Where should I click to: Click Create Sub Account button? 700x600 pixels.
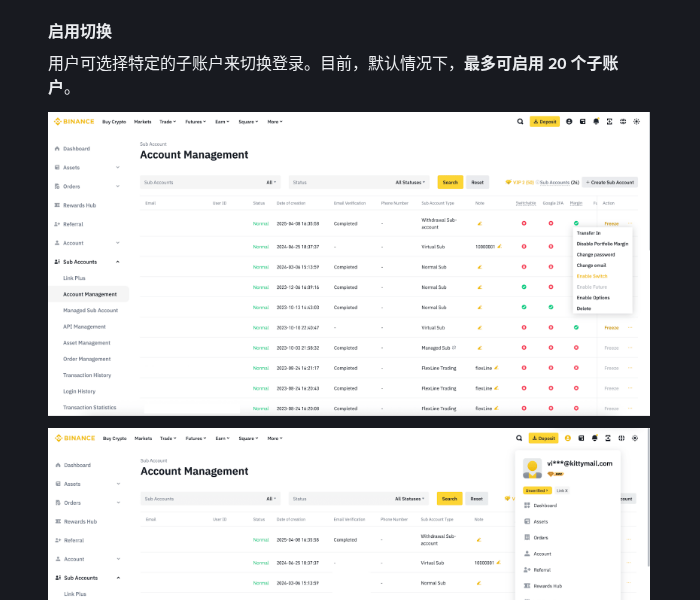click(x=610, y=182)
